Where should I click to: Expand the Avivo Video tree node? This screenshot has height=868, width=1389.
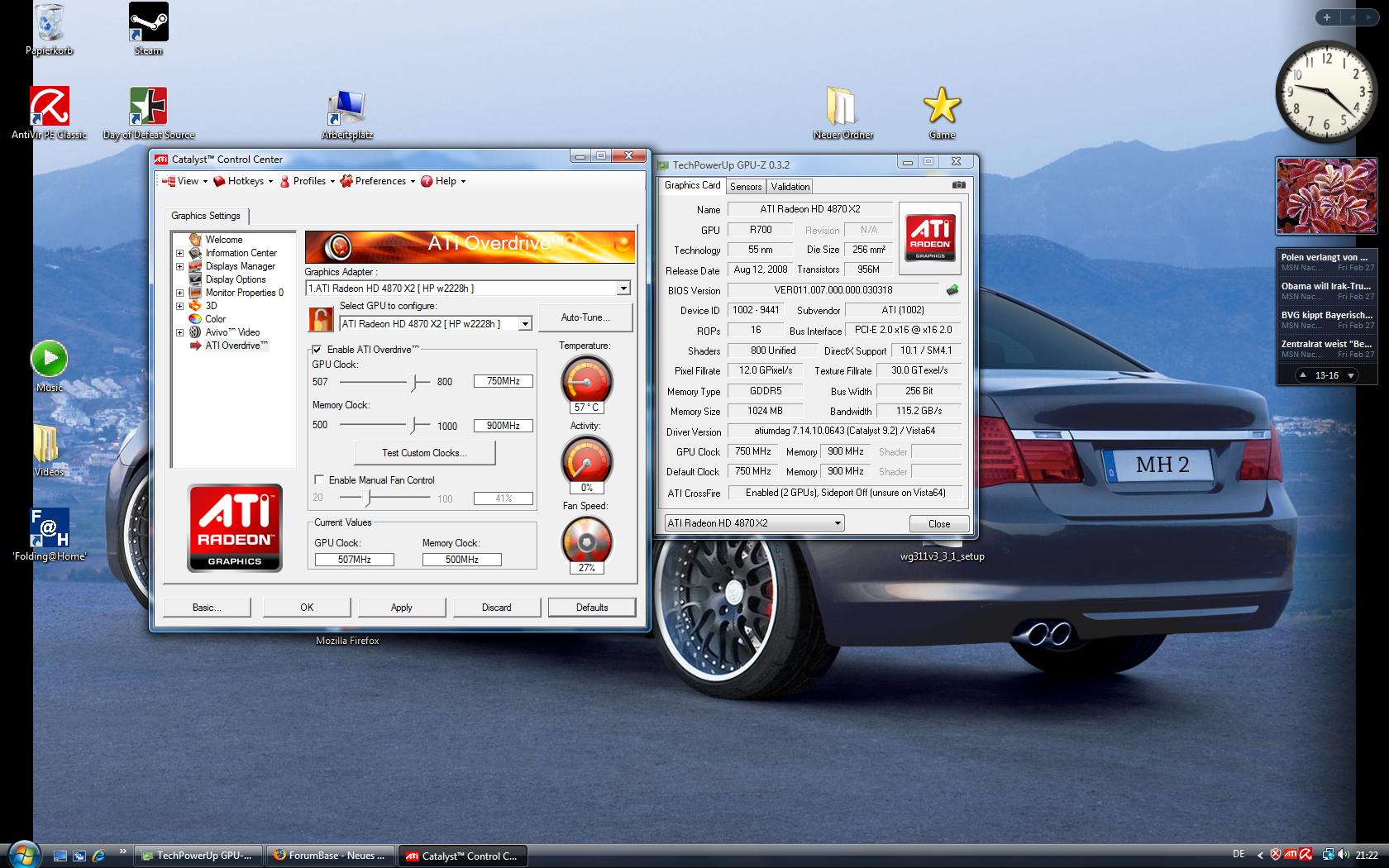(179, 332)
